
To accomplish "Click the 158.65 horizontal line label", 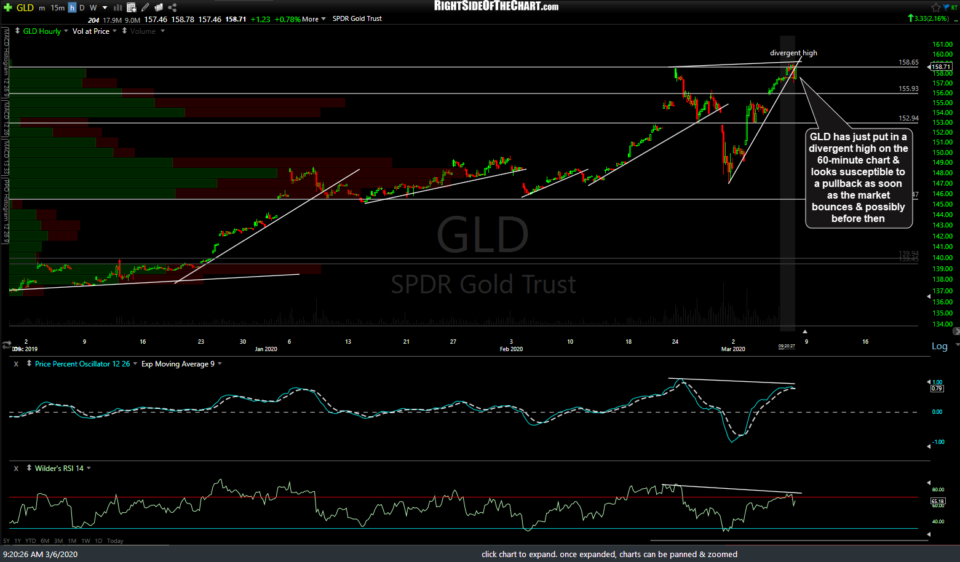I will click(x=909, y=62).
